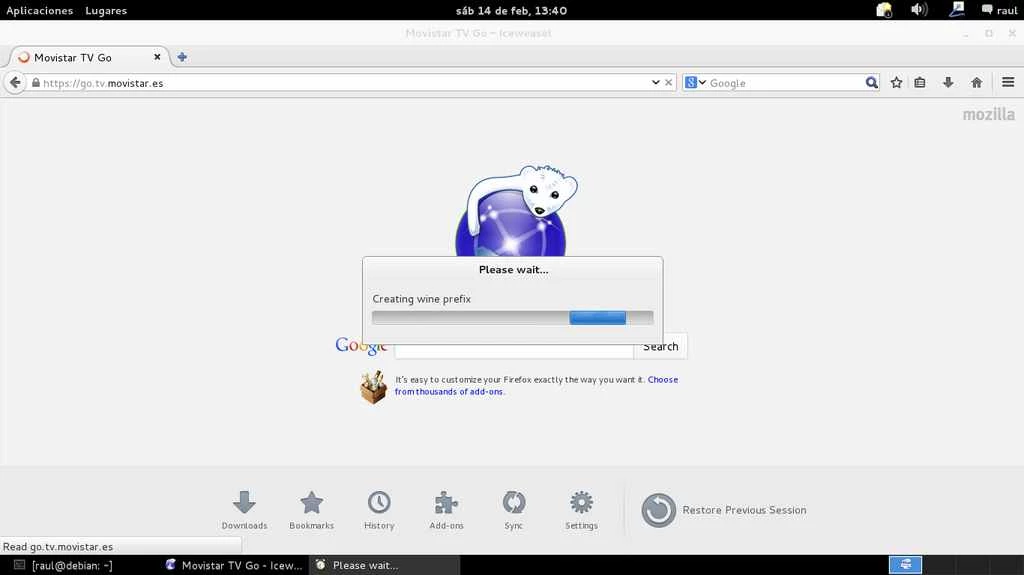1024x575 pixels.
Task: Click the magnifier search icon
Action: (x=871, y=82)
